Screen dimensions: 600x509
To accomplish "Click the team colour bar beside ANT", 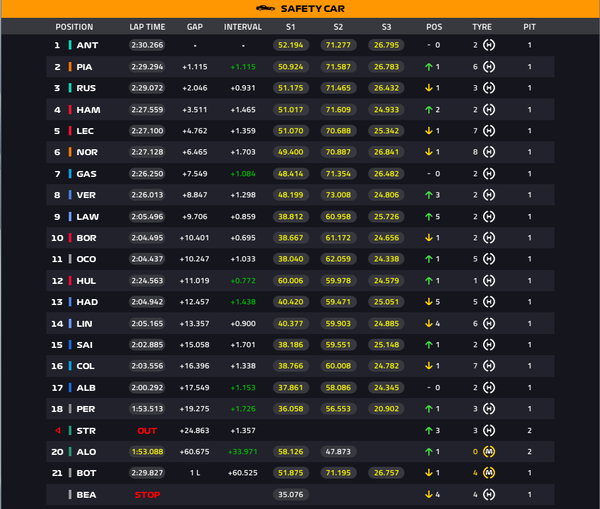I will (70, 45).
